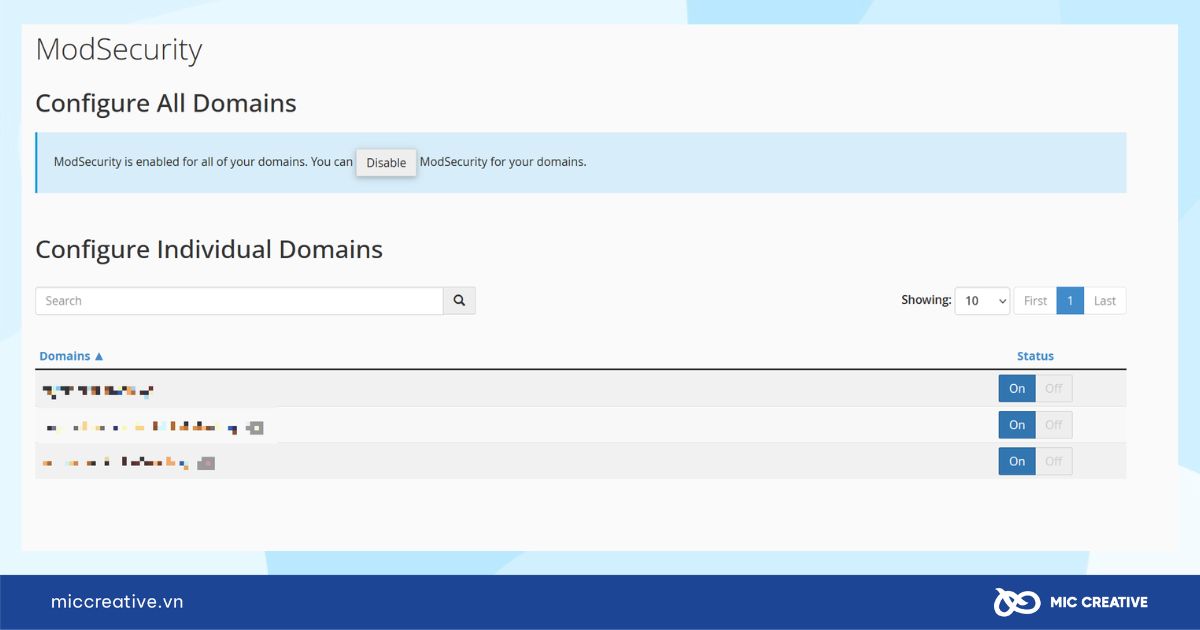Turn On ModSecurity for second domain row

click(x=1017, y=425)
